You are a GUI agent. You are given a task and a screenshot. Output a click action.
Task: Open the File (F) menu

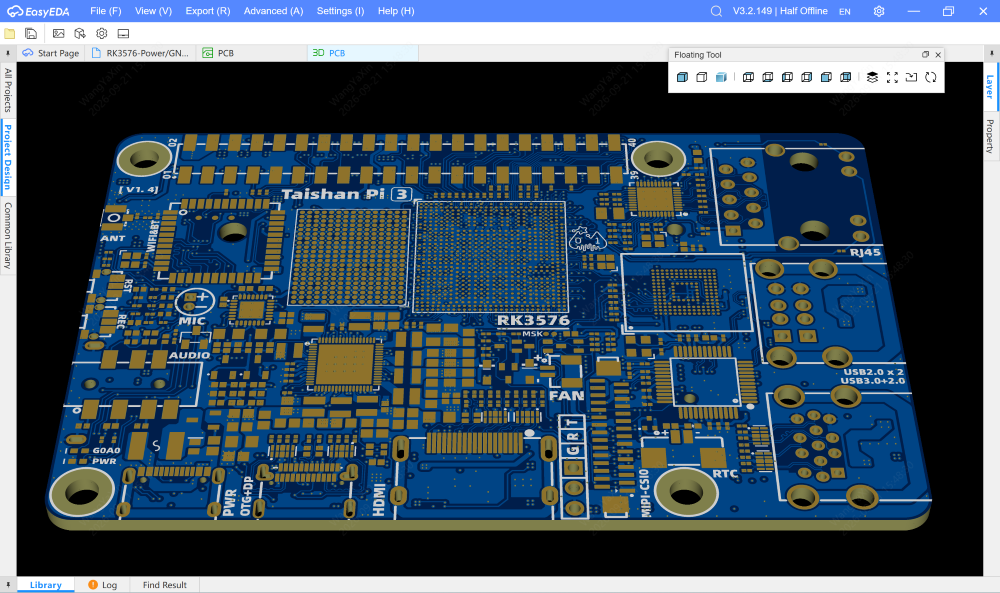coord(106,11)
